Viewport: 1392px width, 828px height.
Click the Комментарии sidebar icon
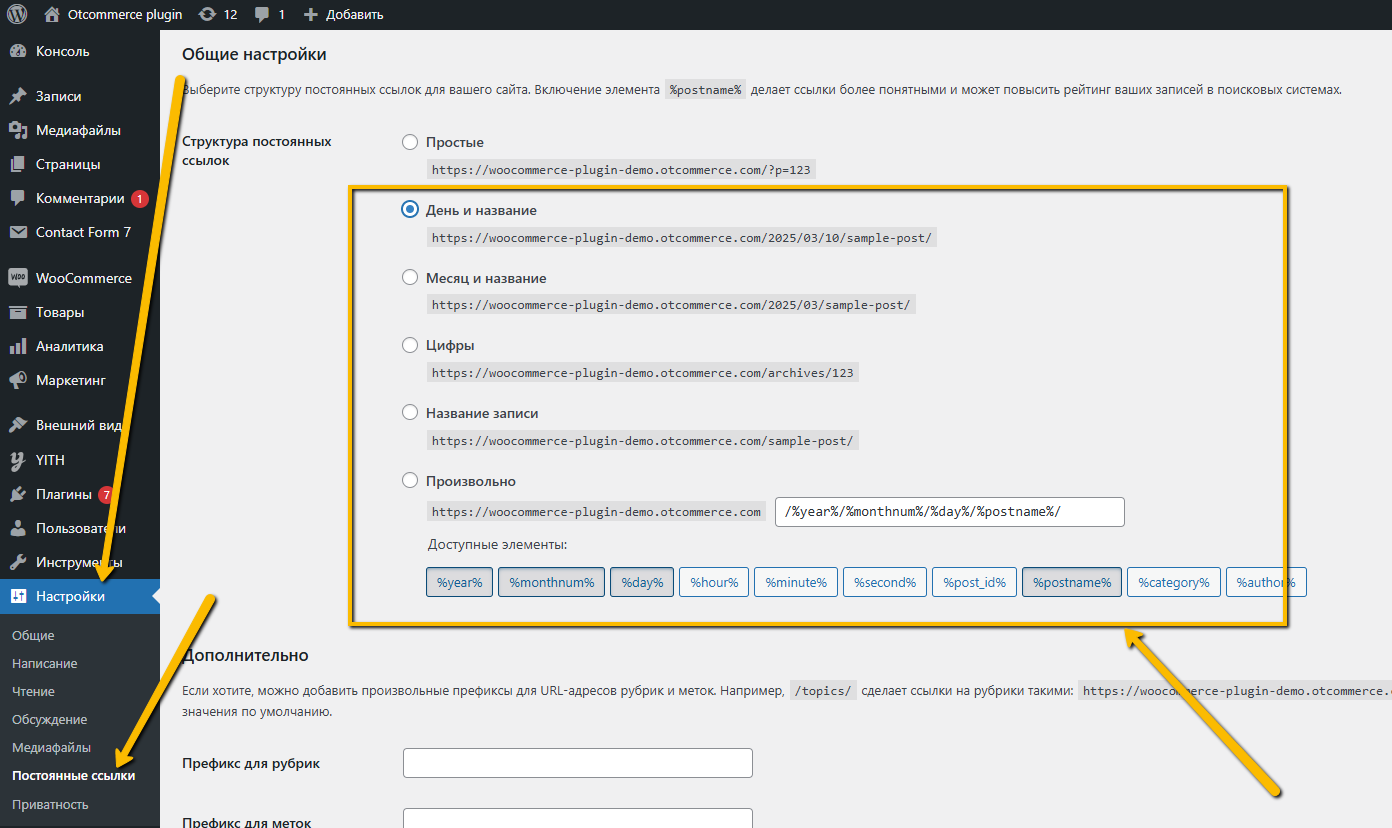[18, 198]
